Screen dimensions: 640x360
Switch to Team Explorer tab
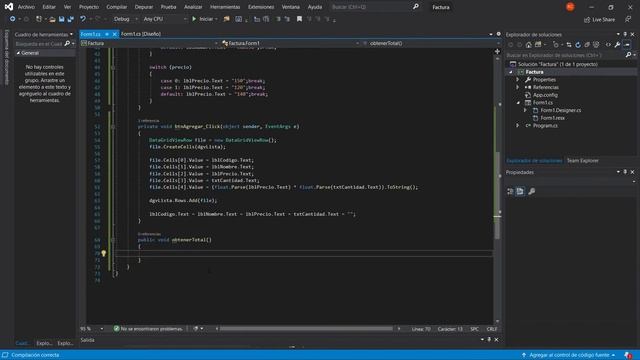tap(582, 161)
